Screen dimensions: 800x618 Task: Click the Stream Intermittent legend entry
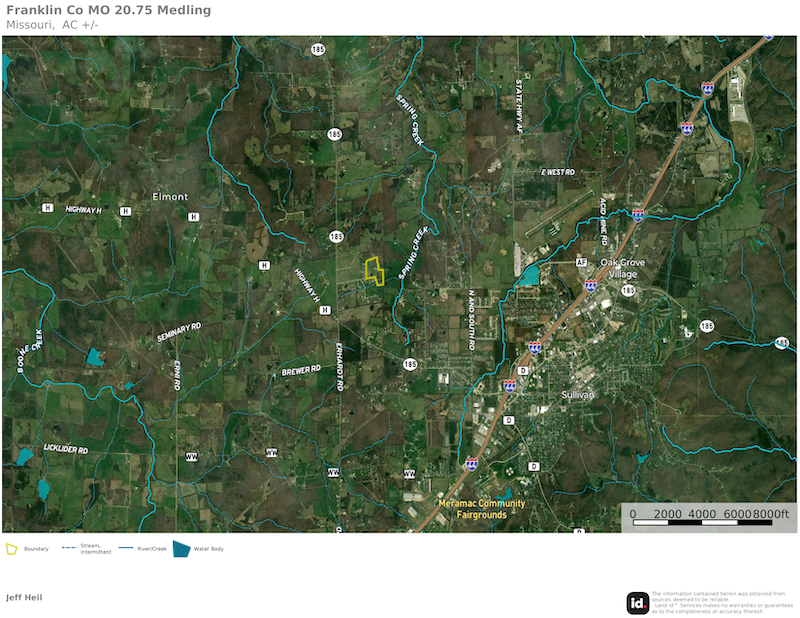point(82,549)
